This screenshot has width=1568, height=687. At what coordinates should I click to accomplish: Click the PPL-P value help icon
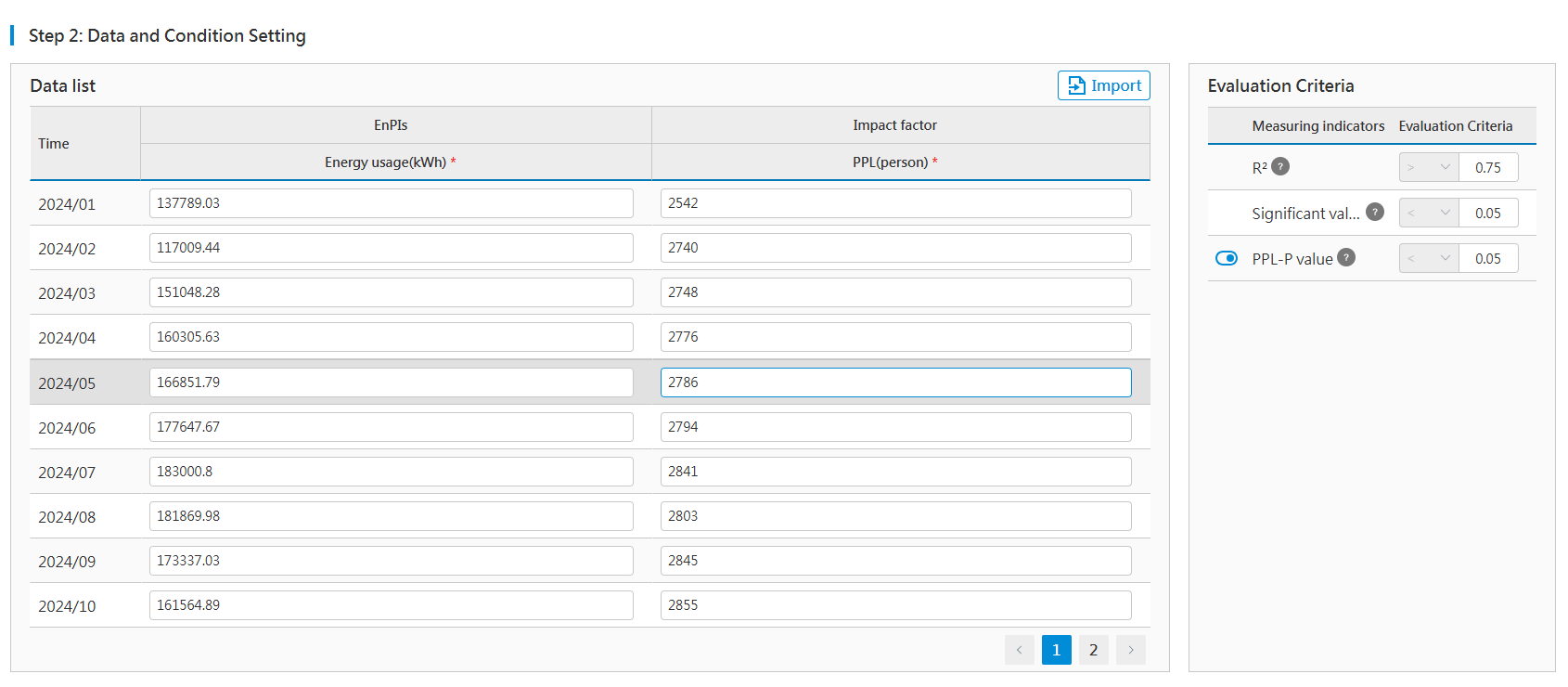tap(1346, 258)
